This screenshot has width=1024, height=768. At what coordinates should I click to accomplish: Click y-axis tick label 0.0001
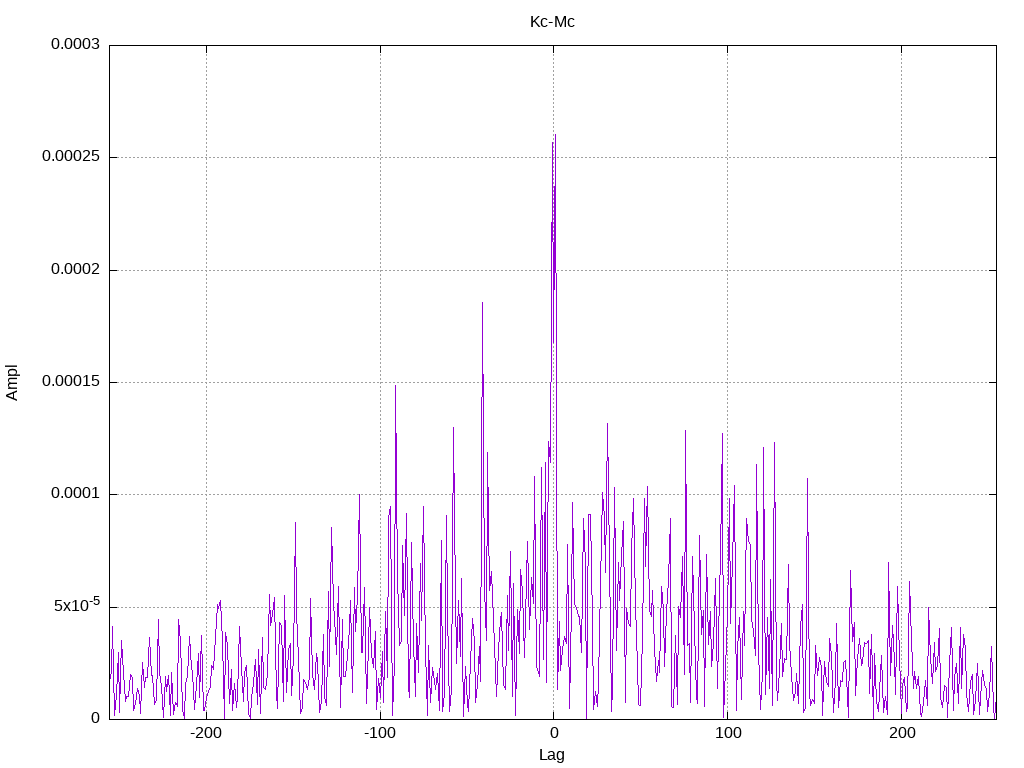pyautogui.click(x=76, y=494)
